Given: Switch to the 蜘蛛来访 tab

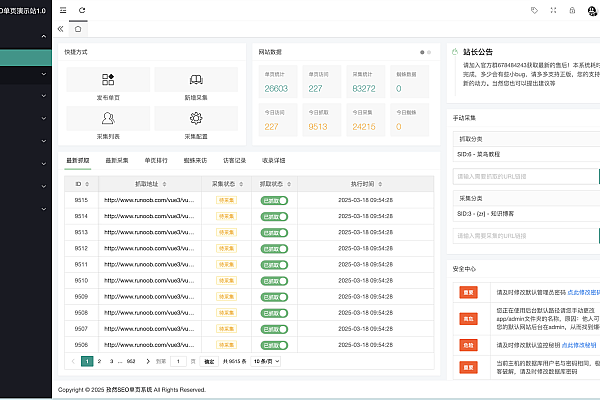Looking at the screenshot, I should [195, 160].
